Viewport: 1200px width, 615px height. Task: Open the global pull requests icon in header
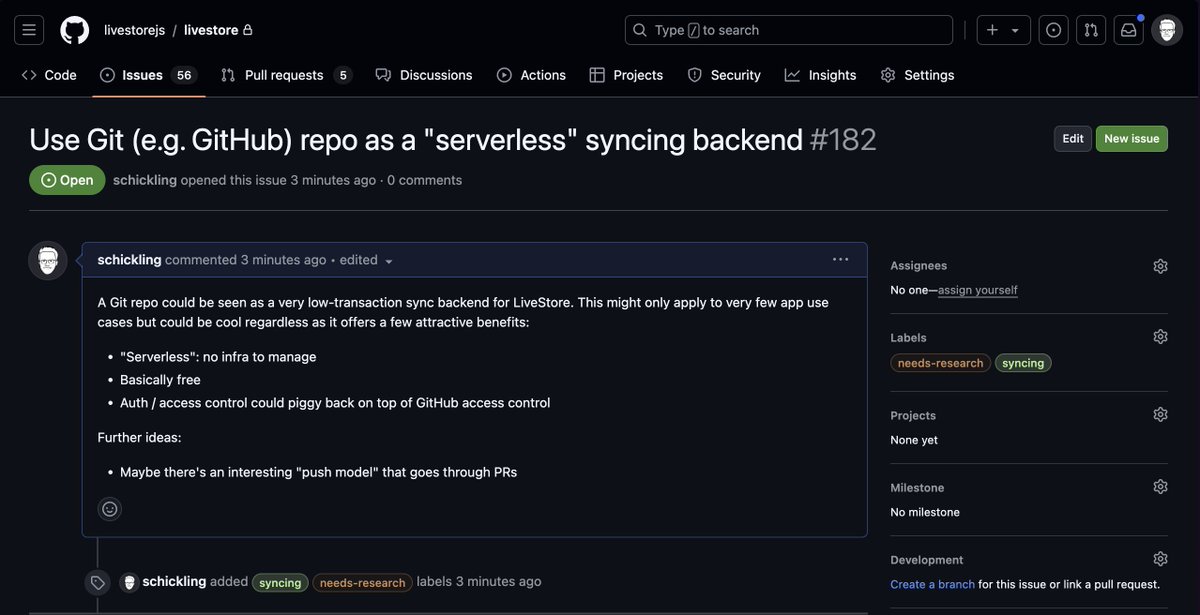pyautogui.click(x=1091, y=30)
